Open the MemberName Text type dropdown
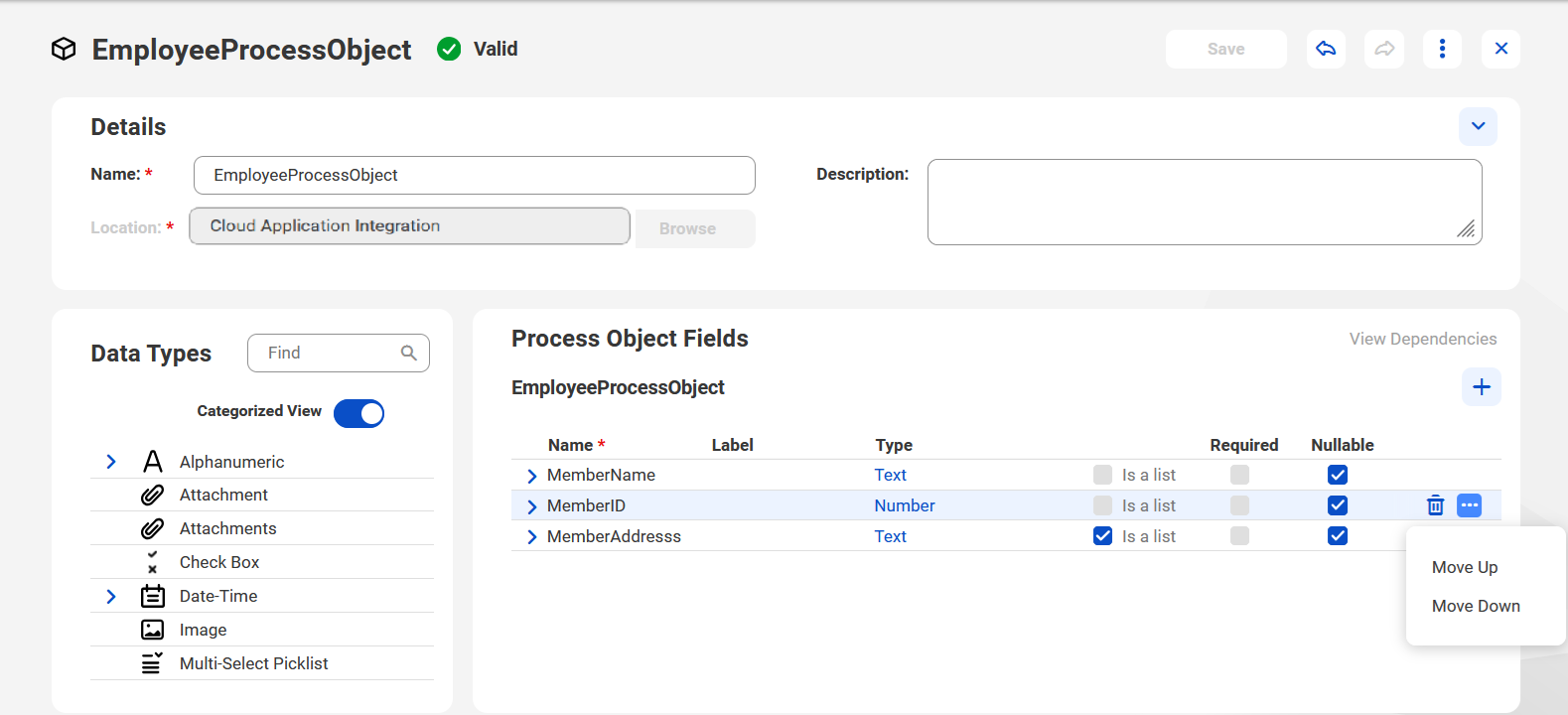The image size is (1568, 715). (890, 475)
